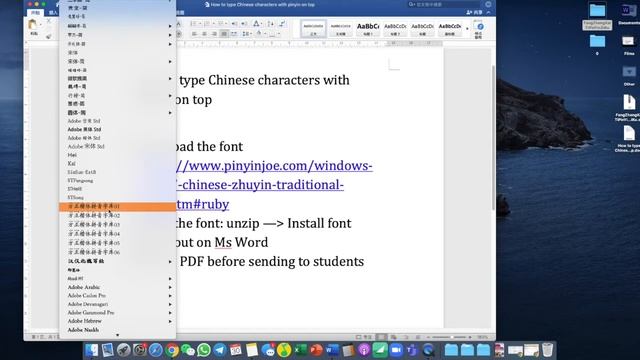Viewport: 640px width, 360px height.
Task: Expand Adobe Caslon Pro submenu arrow
Action: pyautogui.click(x=170, y=296)
